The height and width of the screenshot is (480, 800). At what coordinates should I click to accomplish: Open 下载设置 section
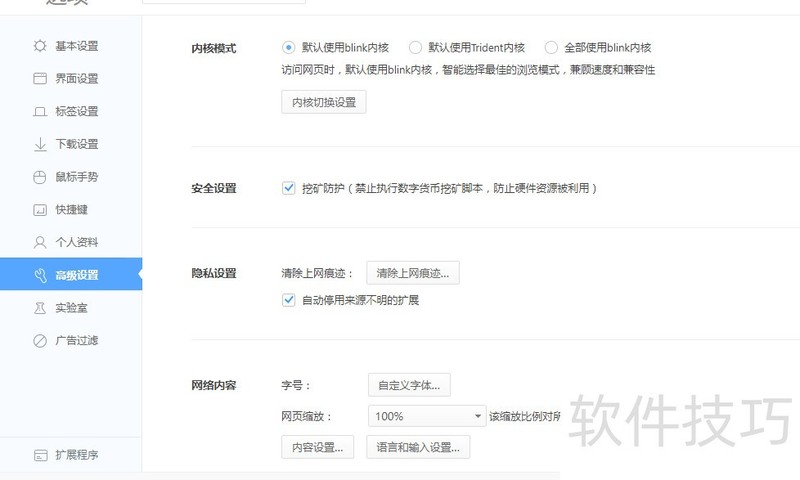tap(77, 144)
